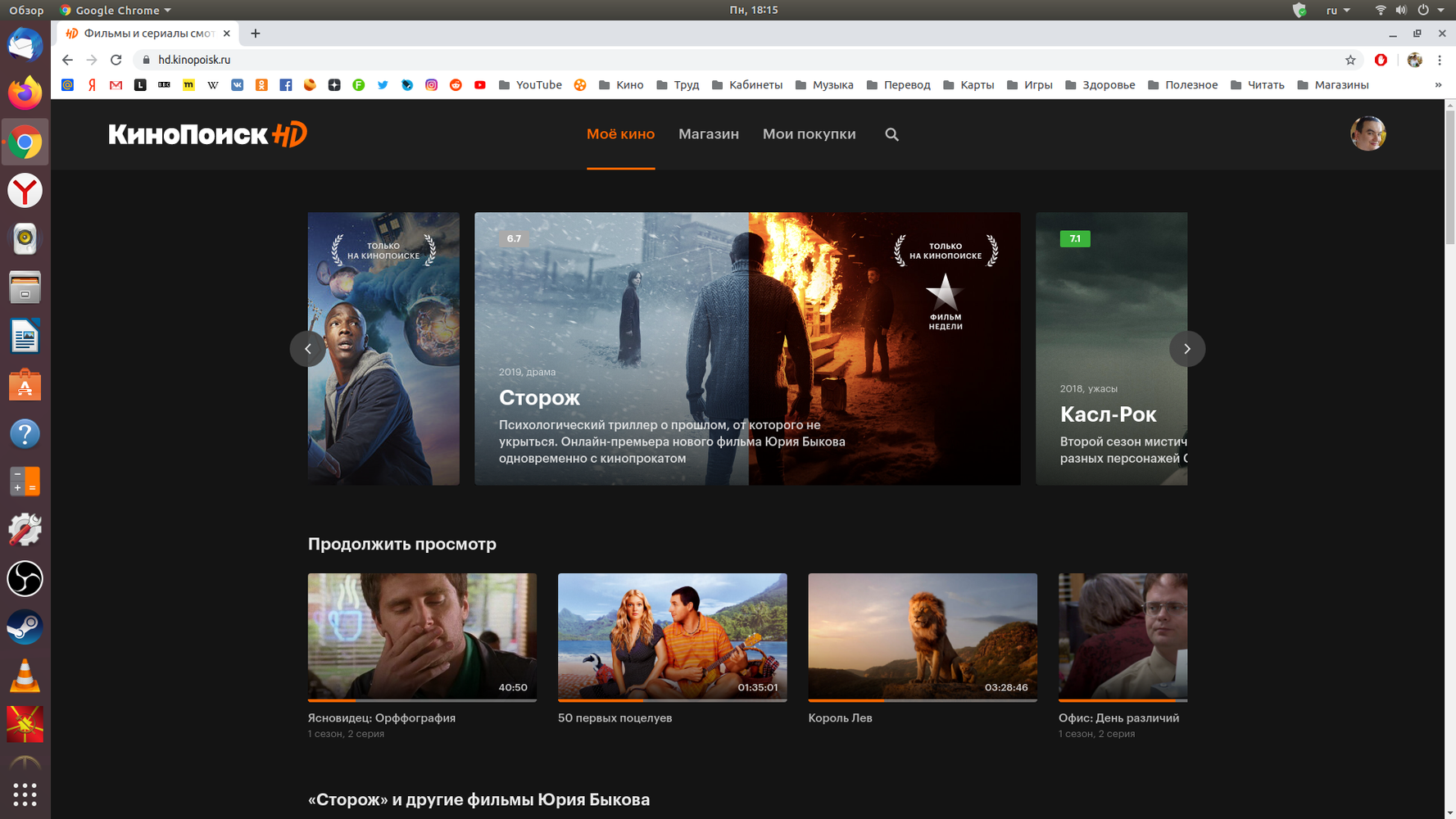This screenshot has width=1456, height=819.
Task: Continue watching 50 первых поцелуев
Action: [x=672, y=637]
